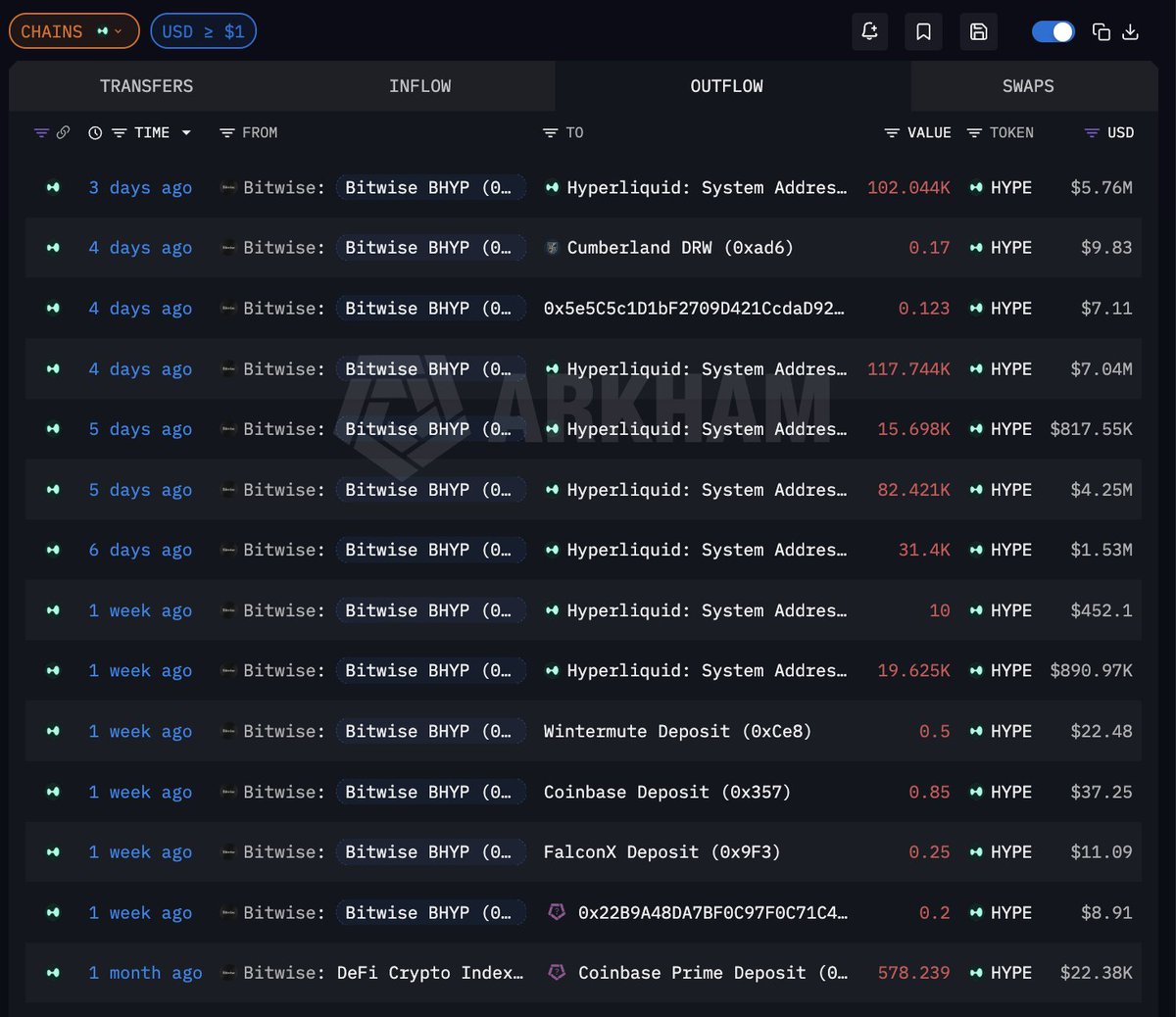Click the chain filter icon in header

(x=41, y=132)
